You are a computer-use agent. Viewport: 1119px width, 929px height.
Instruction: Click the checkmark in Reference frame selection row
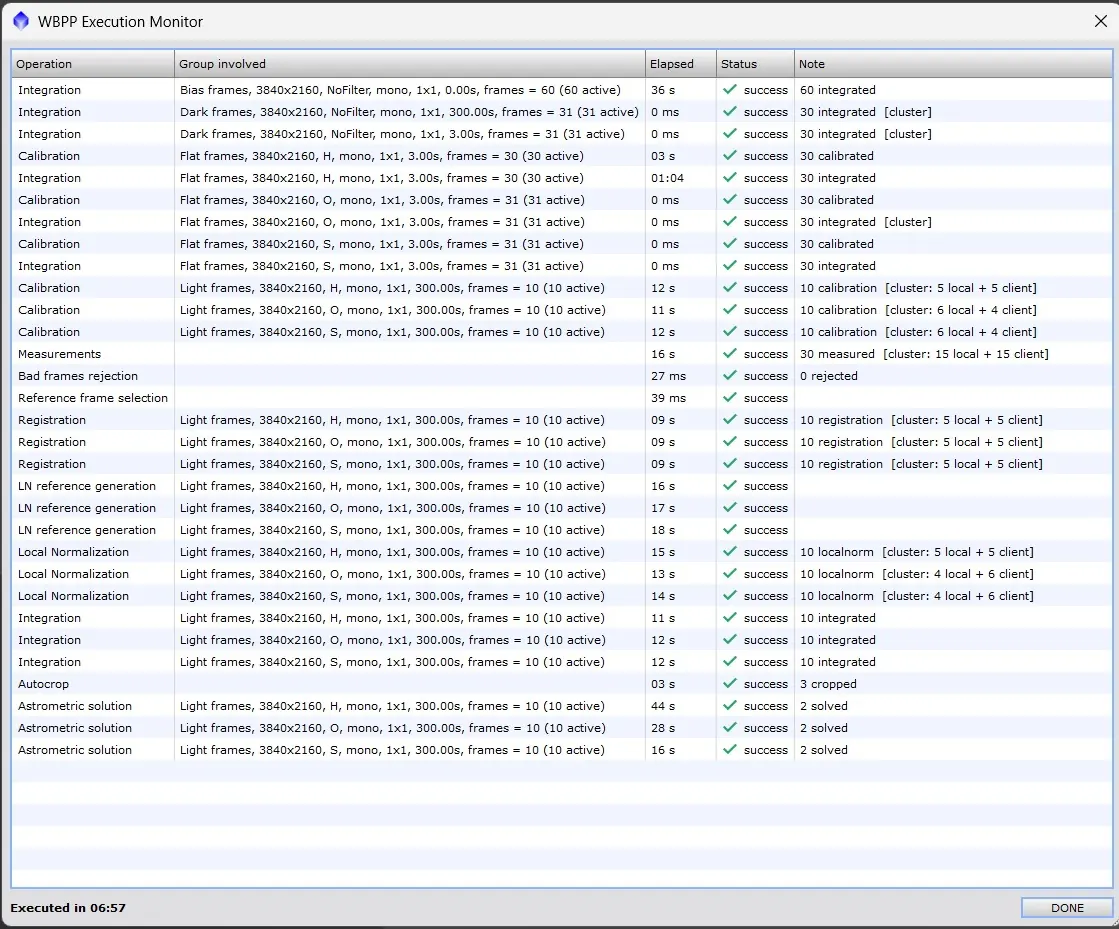click(729, 397)
